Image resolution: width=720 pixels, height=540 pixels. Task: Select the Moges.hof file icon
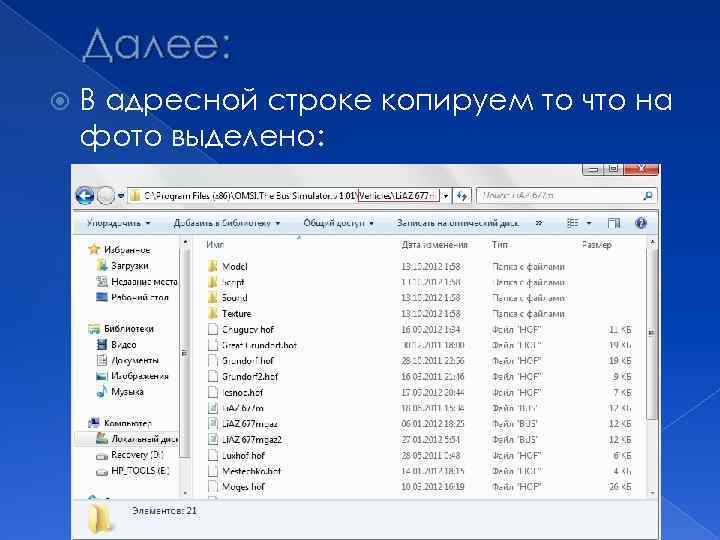coord(213,486)
